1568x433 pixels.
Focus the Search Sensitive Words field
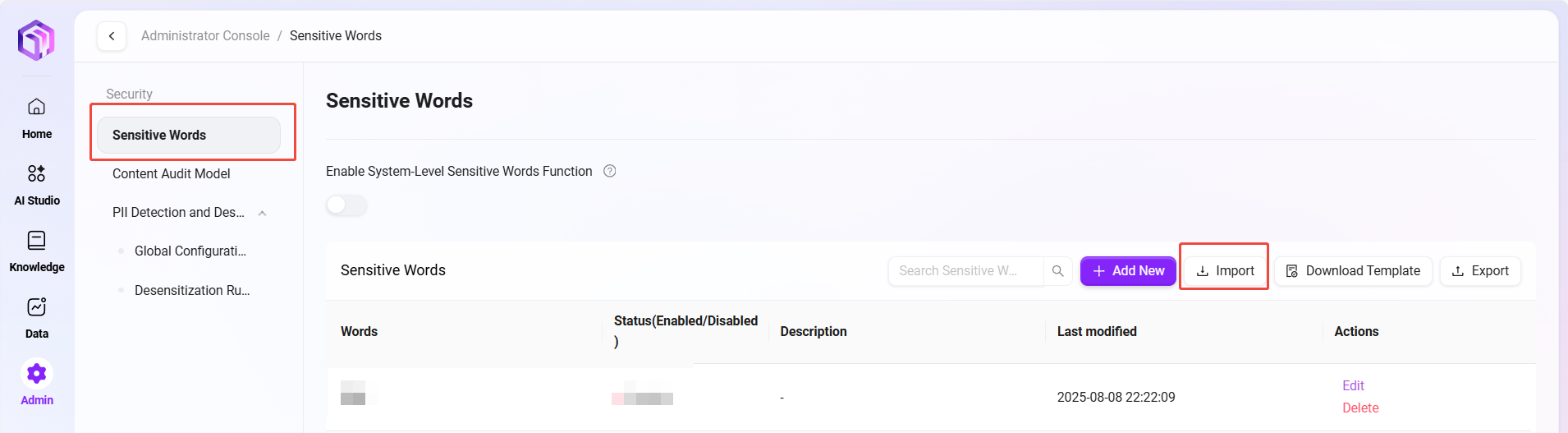(x=965, y=271)
